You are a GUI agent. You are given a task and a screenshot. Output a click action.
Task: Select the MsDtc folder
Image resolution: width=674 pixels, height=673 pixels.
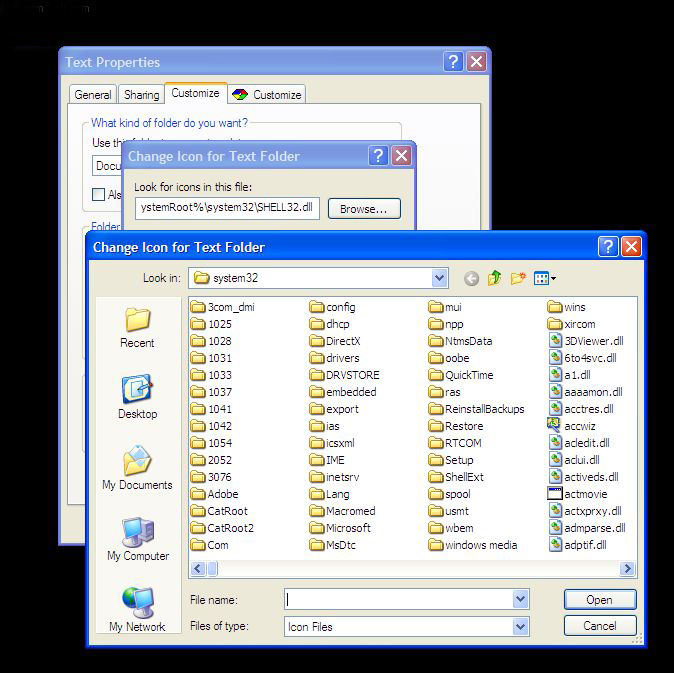[333, 545]
